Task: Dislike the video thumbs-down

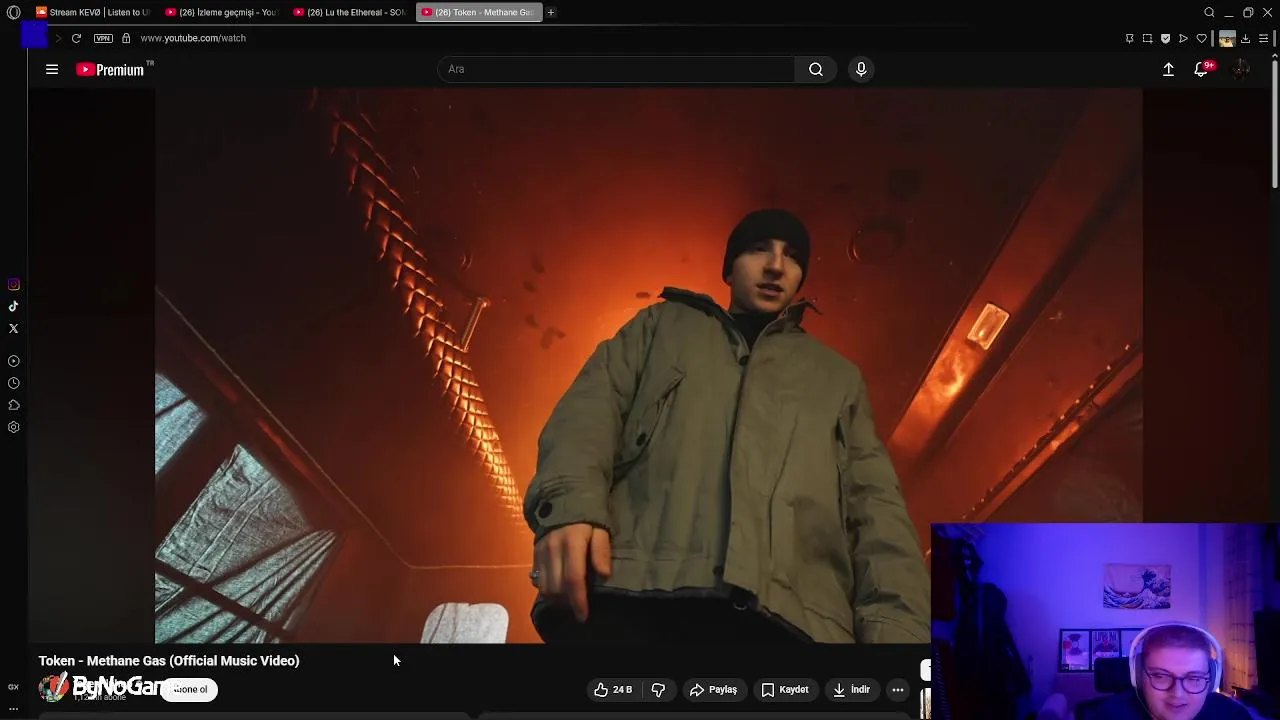Action: click(658, 689)
